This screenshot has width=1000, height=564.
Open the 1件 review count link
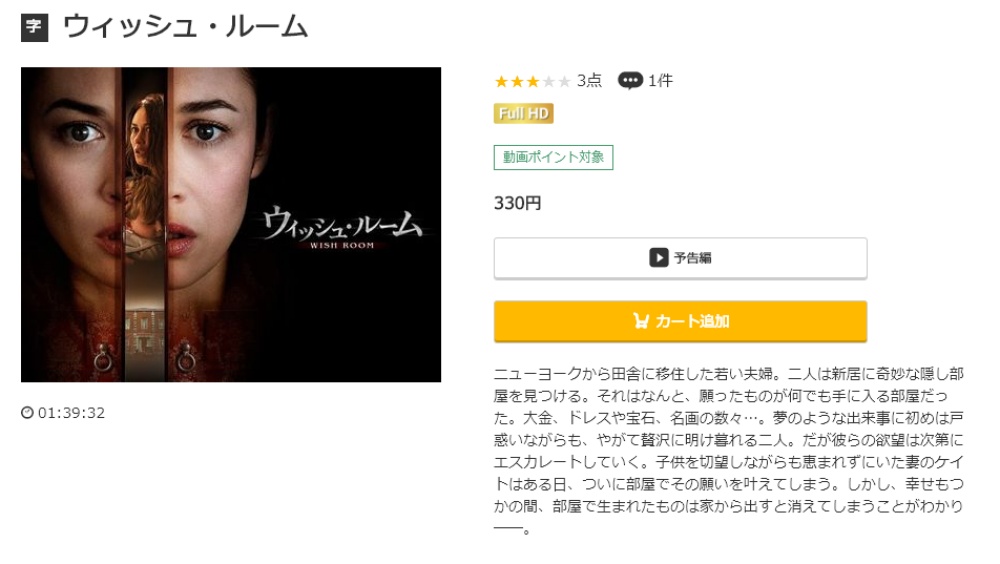[661, 80]
